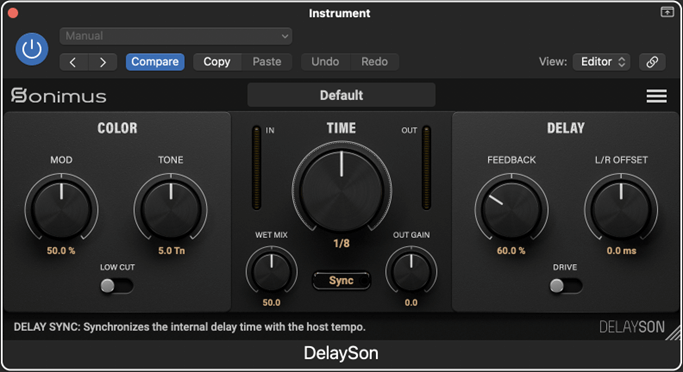Click the Sonimus logo
The image size is (683, 372).
58,95
